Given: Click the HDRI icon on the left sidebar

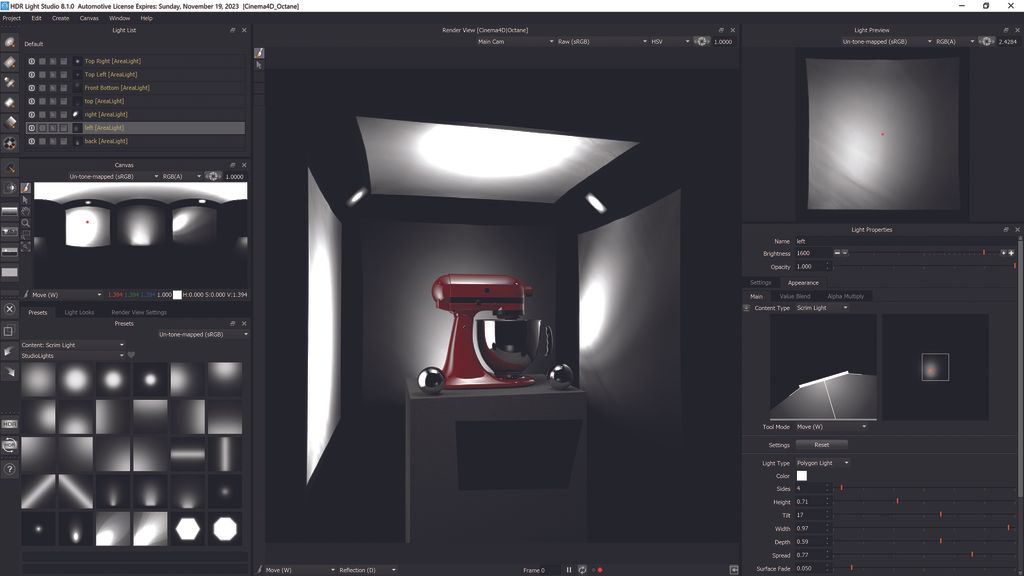Looking at the screenshot, I should 9,423.
